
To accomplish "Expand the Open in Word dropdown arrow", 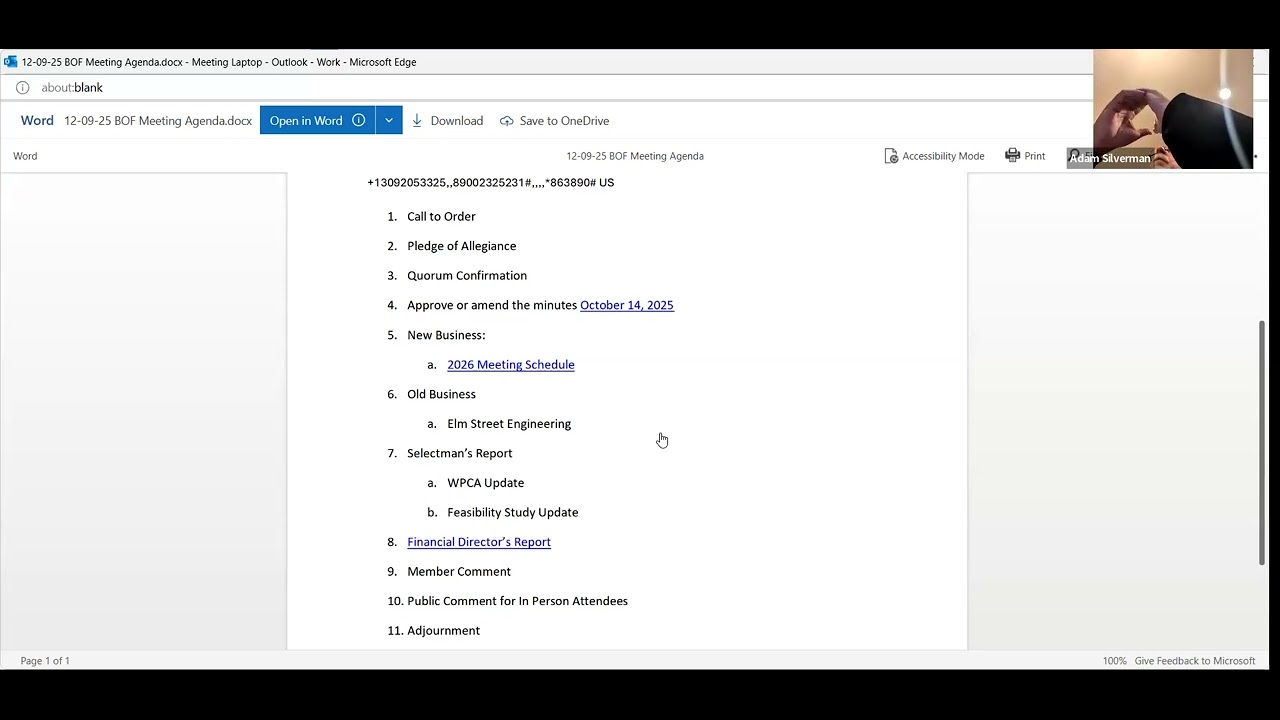I will tap(389, 120).
